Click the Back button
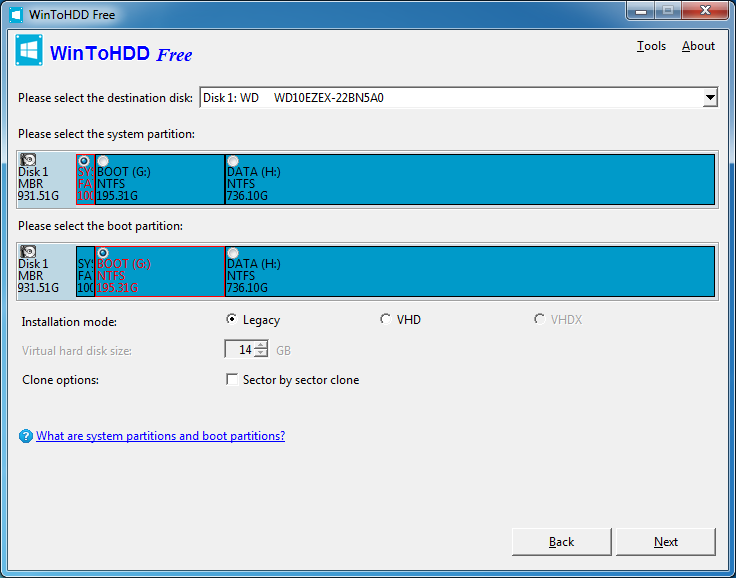Image resolution: width=736 pixels, height=578 pixels. pyautogui.click(x=561, y=542)
